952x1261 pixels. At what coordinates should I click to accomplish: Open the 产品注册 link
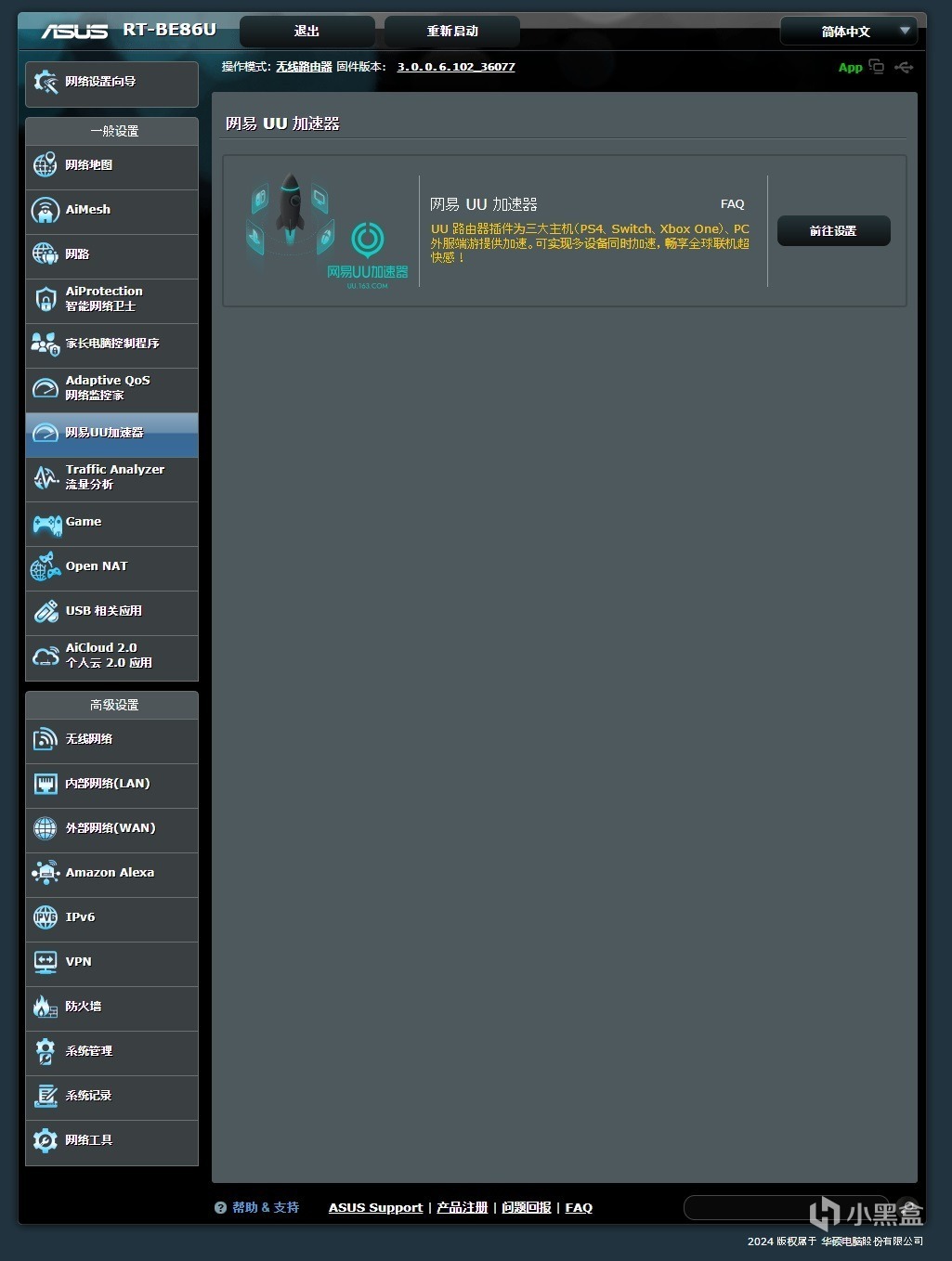463,1208
